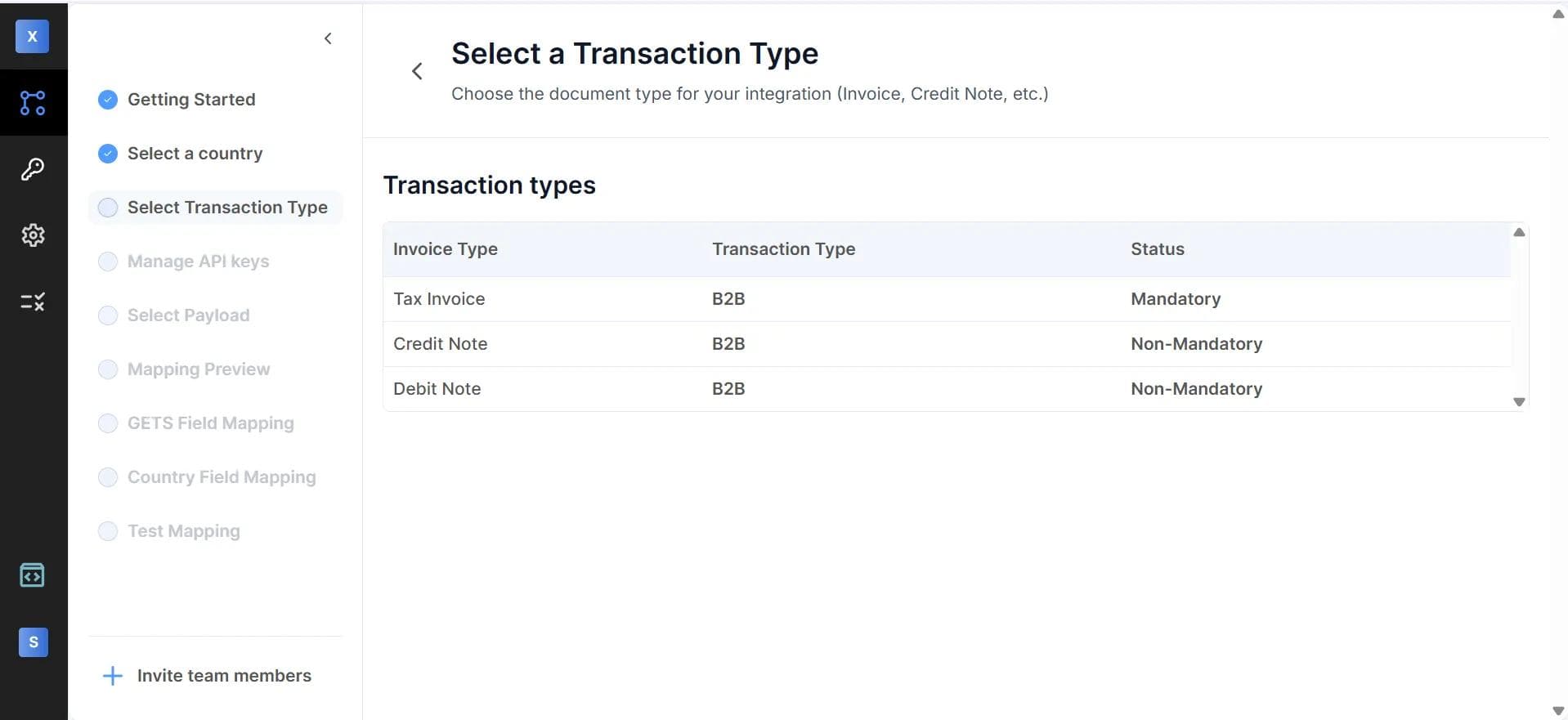The height and width of the screenshot is (720, 1568).
Task: Open settings with the gear icon
Action: (x=32, y=235)
